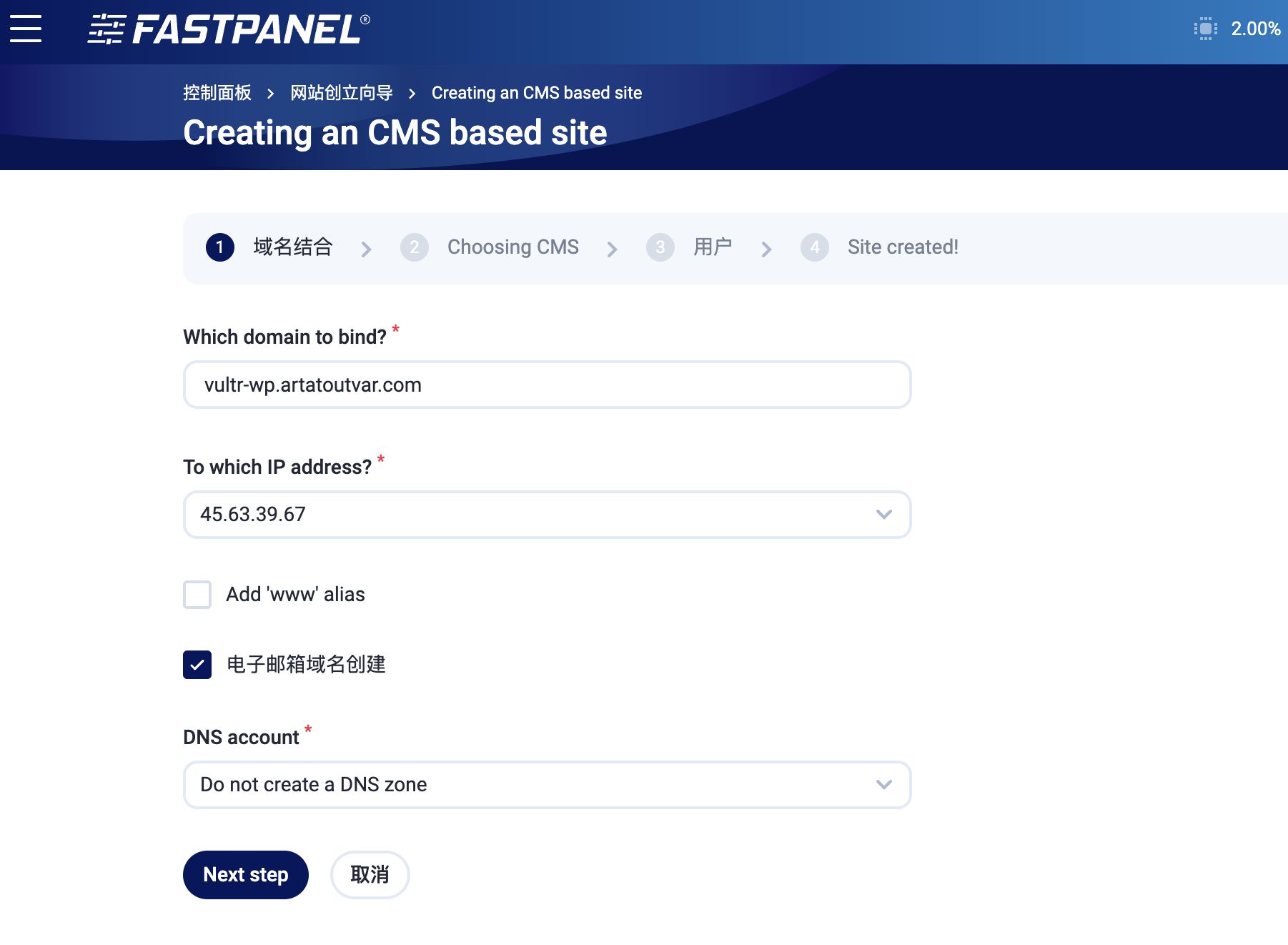The height and width of the screenshot is (945, 1288).
Task: Click the breadcrumb chevron after 控制面板
Action: (270, 93)
